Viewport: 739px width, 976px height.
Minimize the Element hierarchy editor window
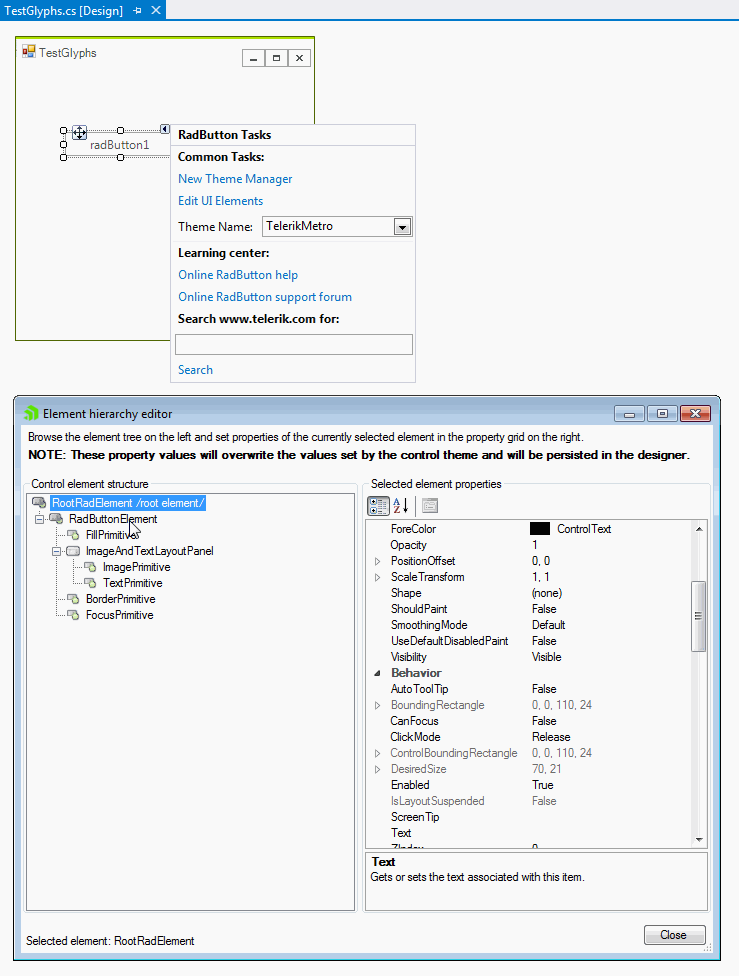(x=629, y=413)
